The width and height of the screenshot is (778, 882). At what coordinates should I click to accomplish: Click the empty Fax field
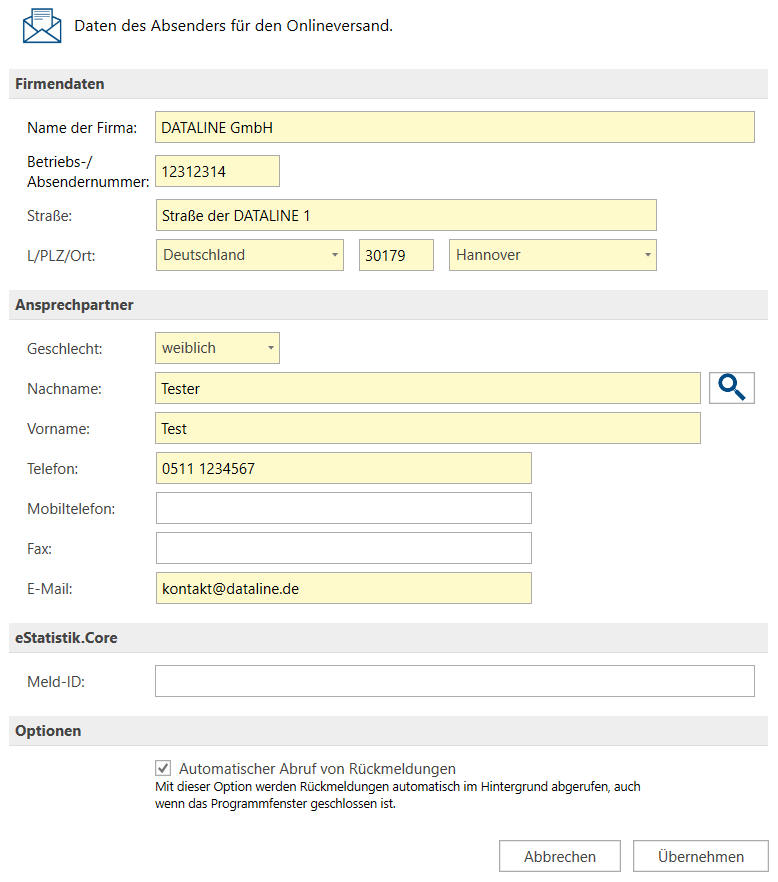coord(343,548)
